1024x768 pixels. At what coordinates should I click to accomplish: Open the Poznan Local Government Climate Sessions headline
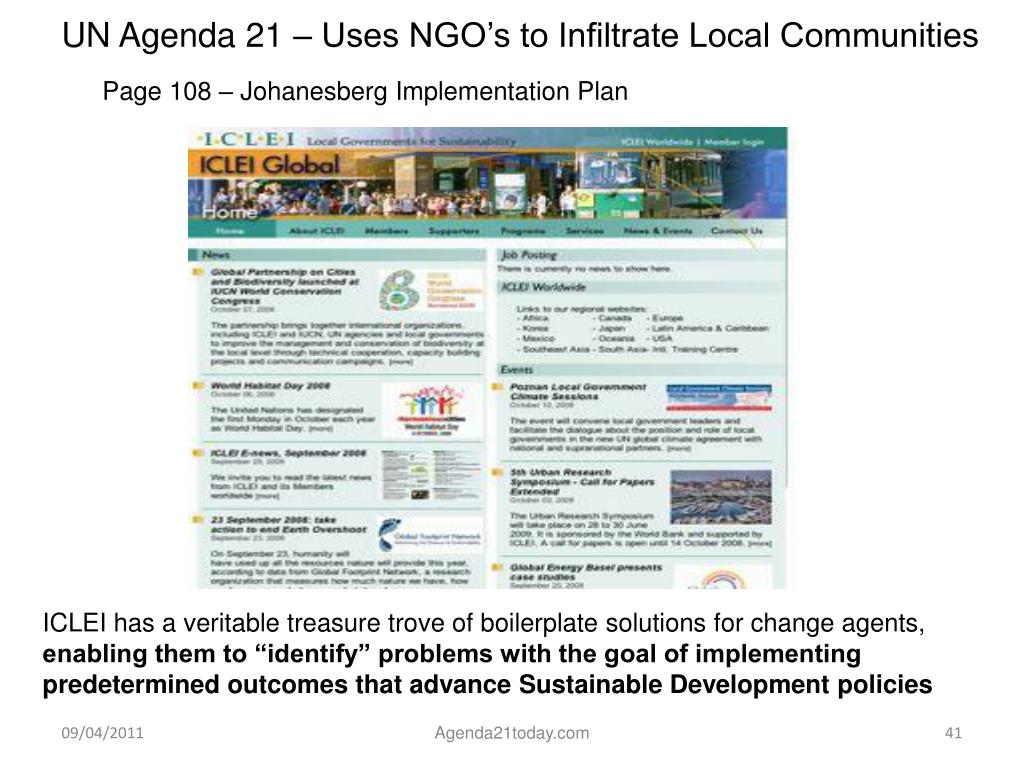[x=578, y=392]
